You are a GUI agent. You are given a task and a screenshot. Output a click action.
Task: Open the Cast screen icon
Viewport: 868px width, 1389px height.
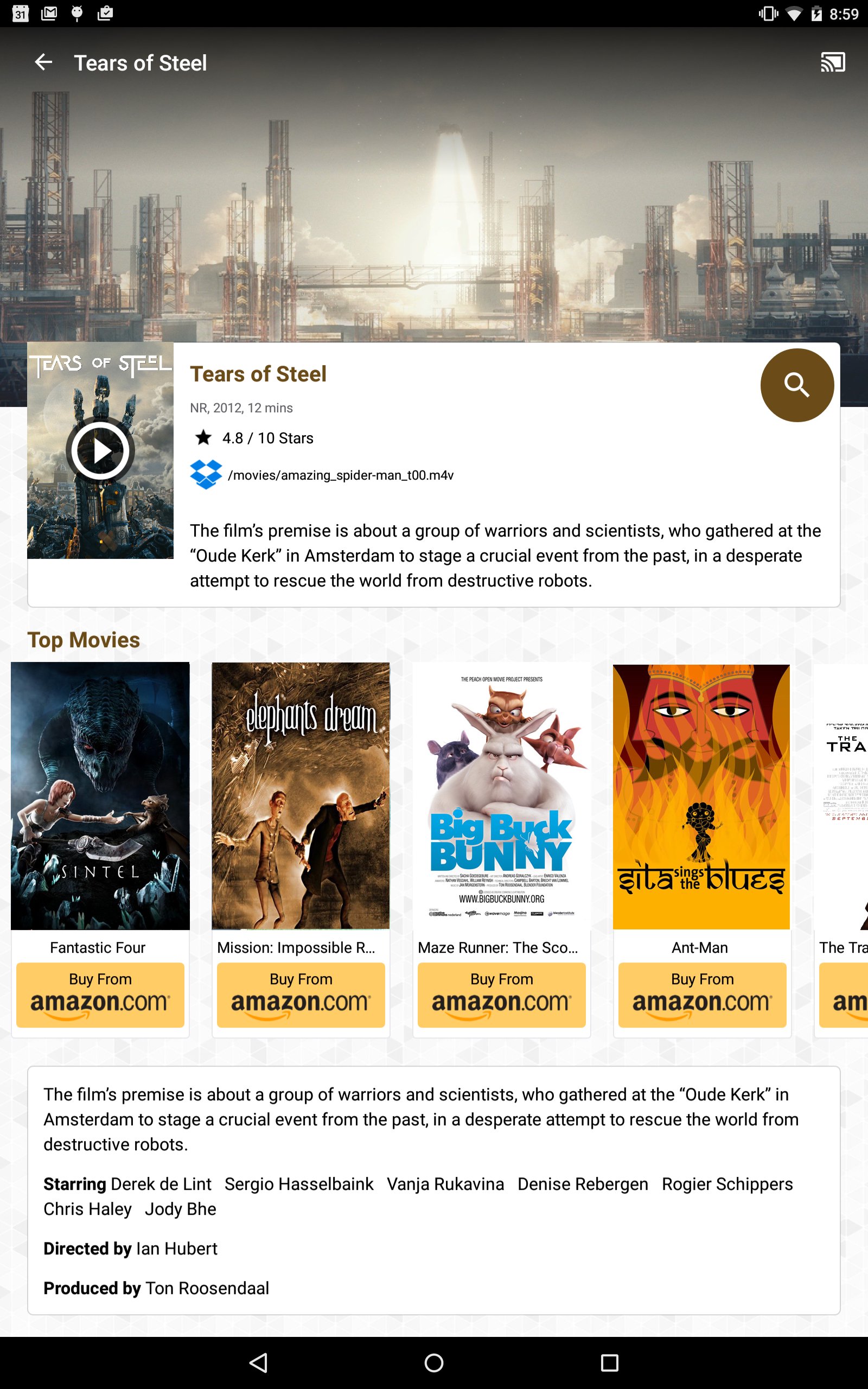[832, 62]
